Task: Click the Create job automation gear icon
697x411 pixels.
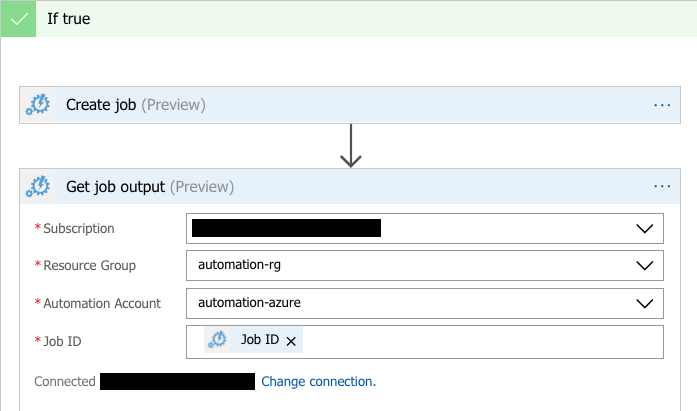Action: point(38,105)
